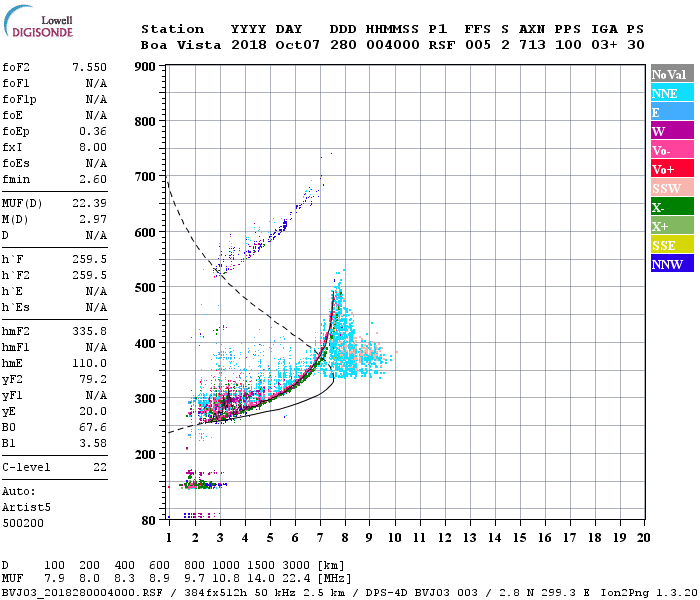Click the foEp value 0.36
This screenshot has width=700, height=600.
tap(93, 131)
